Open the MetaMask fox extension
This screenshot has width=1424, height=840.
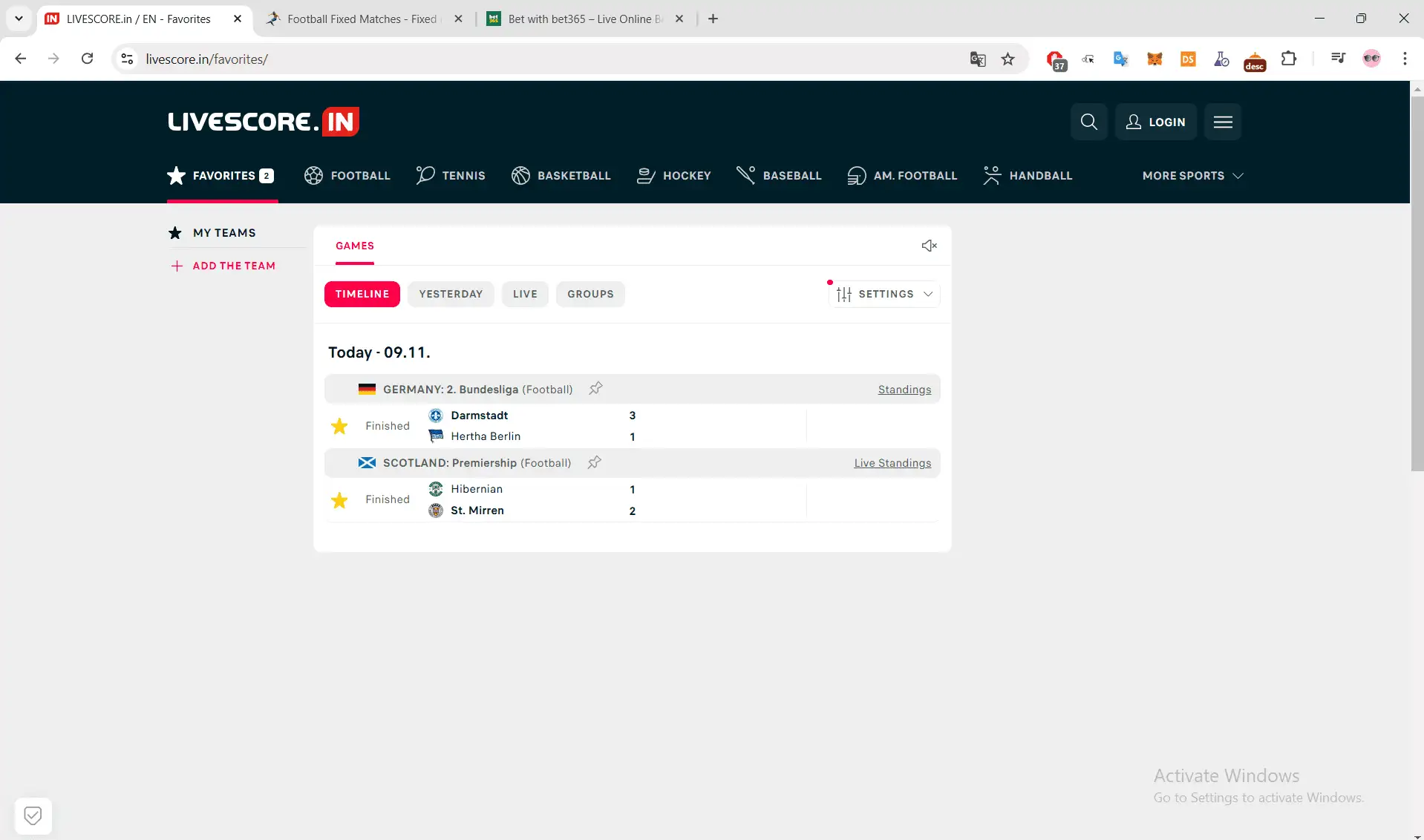click(x=1154, y=59)
